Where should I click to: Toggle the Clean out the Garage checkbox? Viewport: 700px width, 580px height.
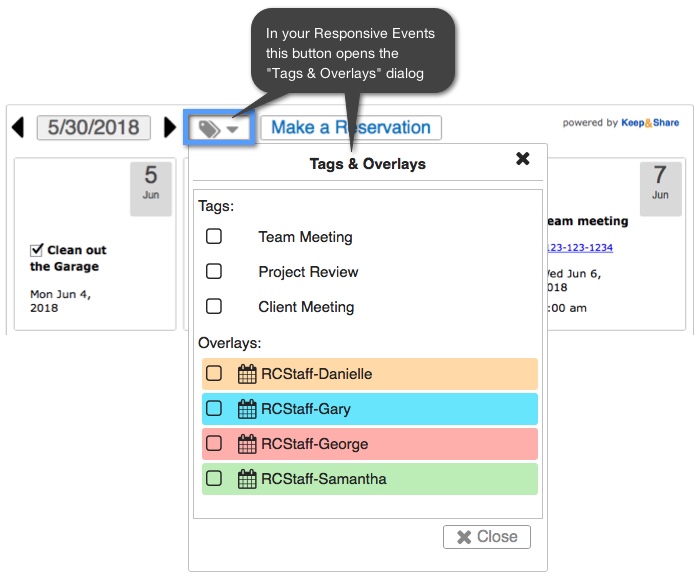point(37,250)
